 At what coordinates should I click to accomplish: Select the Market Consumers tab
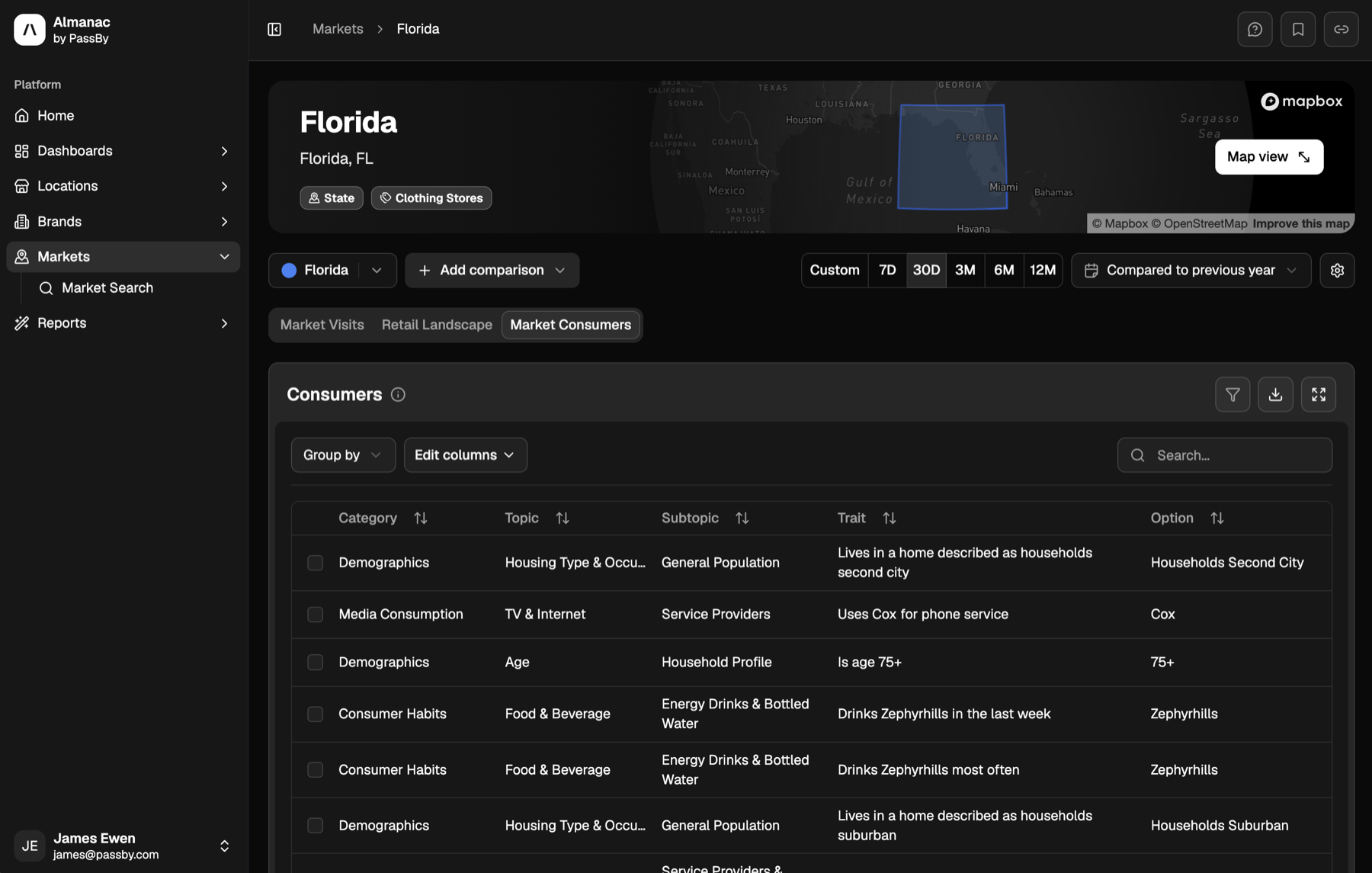[570, 325]
